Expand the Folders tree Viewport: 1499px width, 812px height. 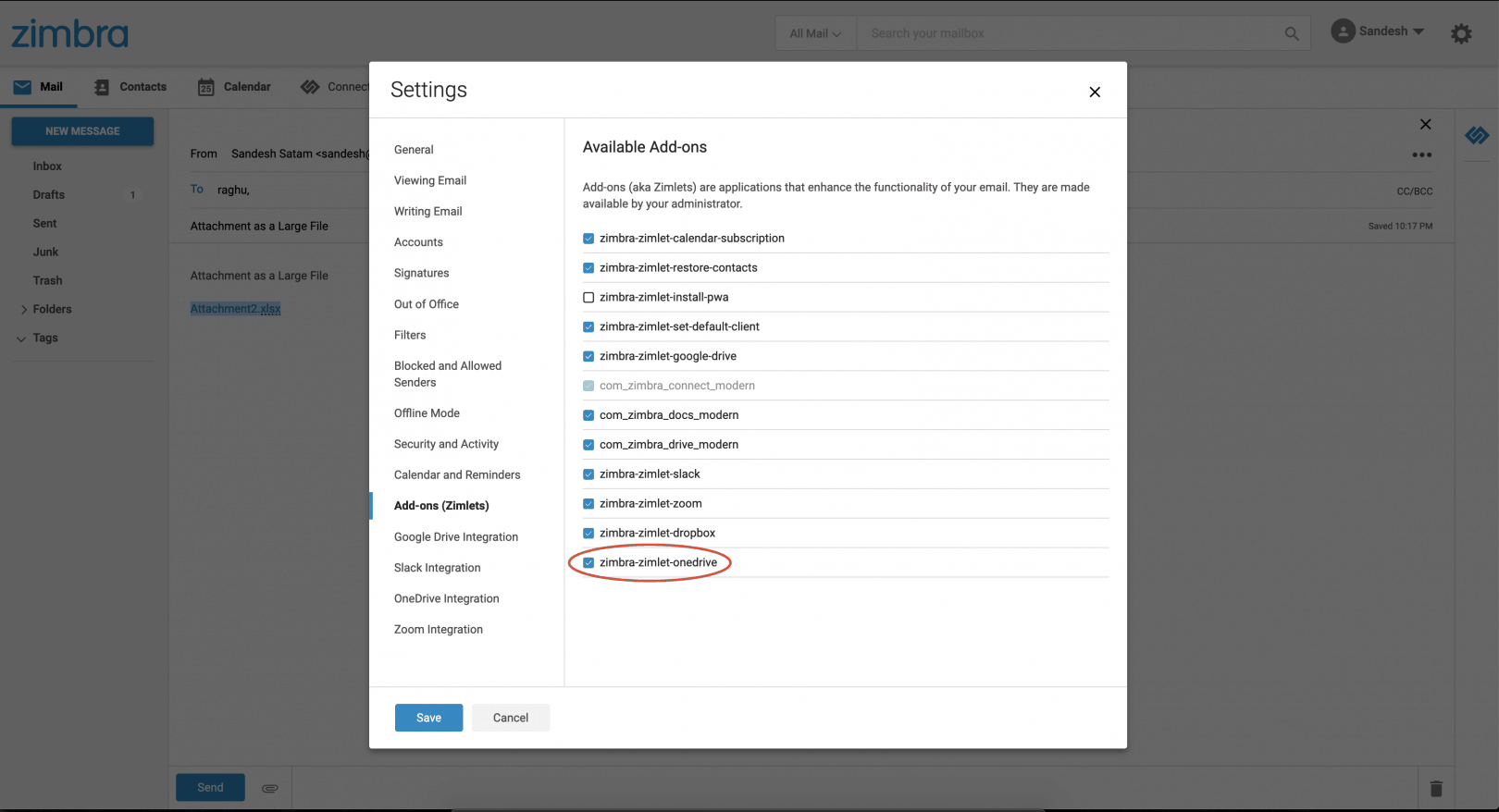24,310
